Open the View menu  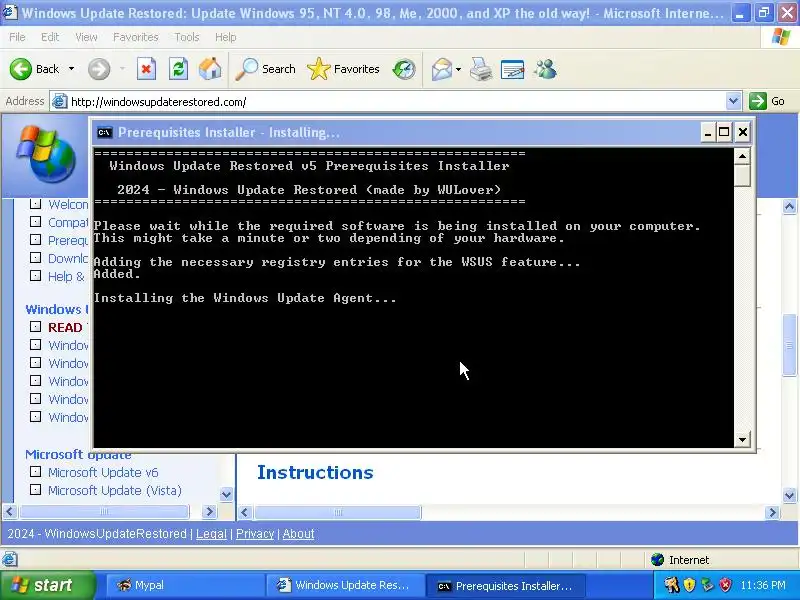[x=86, y=37]
